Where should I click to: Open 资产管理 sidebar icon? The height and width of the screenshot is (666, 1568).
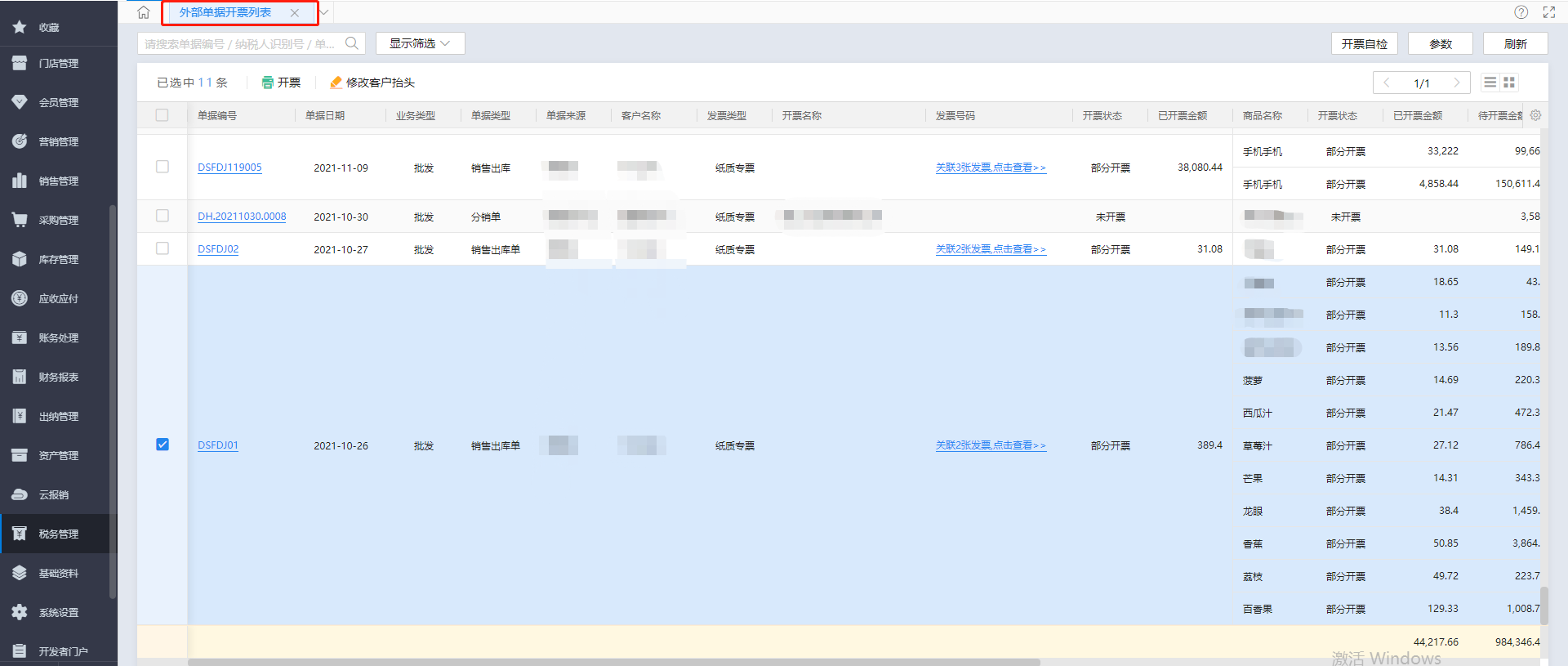(20, 455)
